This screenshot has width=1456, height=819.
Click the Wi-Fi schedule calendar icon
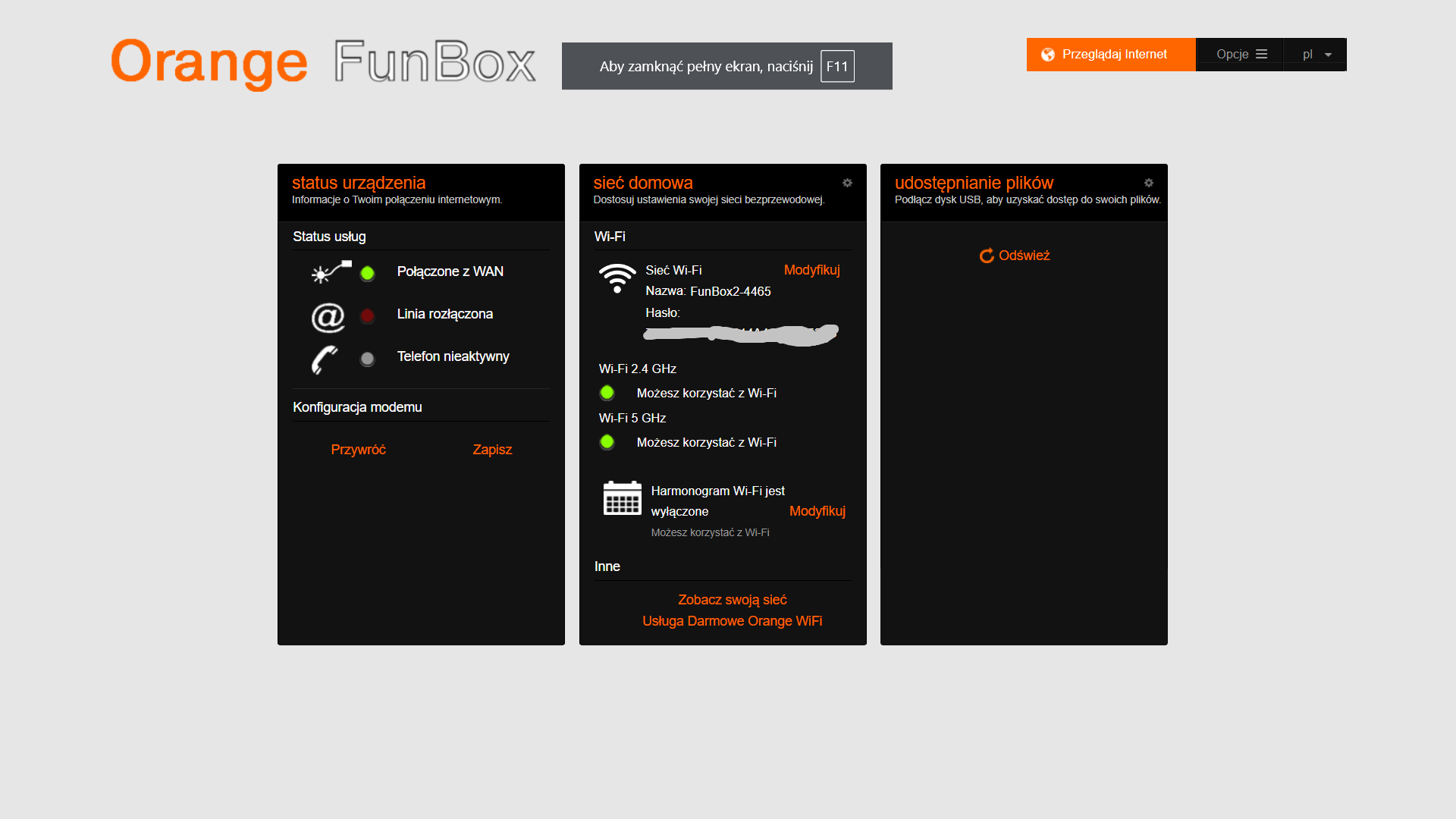(x=623, y=498)
